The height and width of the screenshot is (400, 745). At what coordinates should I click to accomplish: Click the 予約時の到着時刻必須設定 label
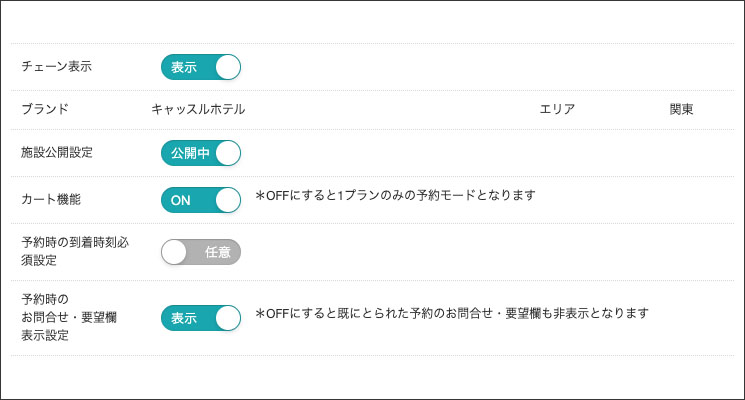75,251
